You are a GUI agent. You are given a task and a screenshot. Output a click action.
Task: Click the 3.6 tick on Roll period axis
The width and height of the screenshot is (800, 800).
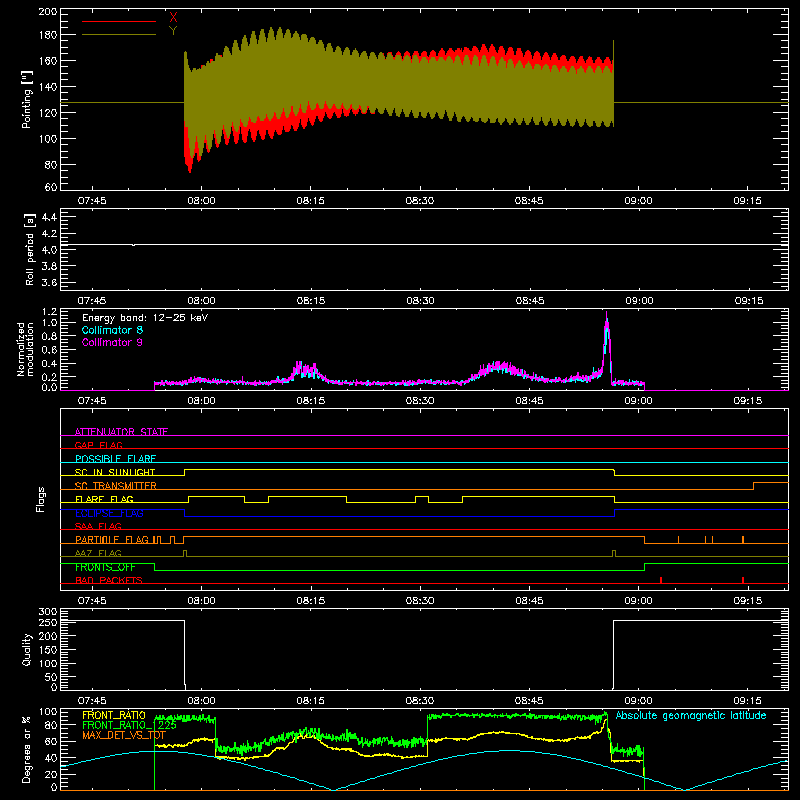pos(49,282)
